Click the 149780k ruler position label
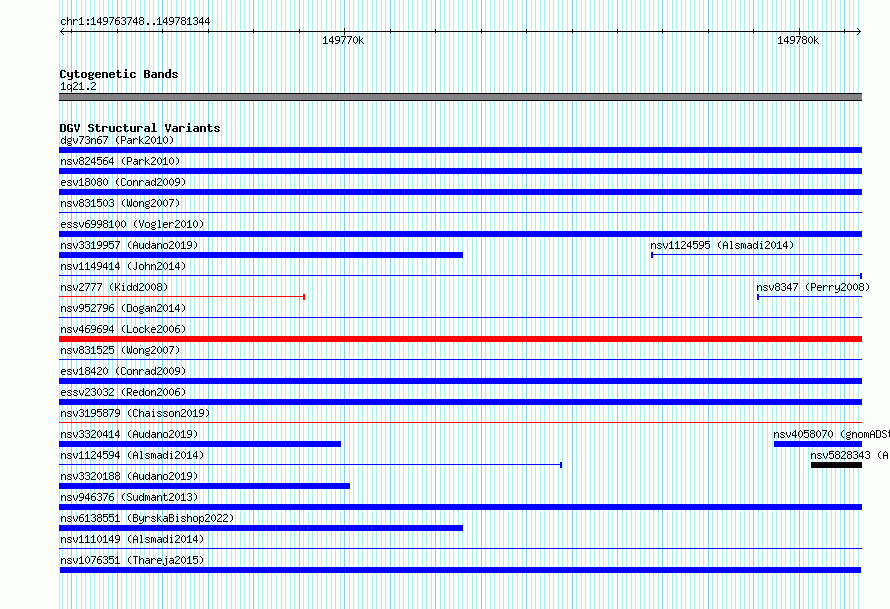The width and height of the screenshot is (890, 609). [798, 40]
